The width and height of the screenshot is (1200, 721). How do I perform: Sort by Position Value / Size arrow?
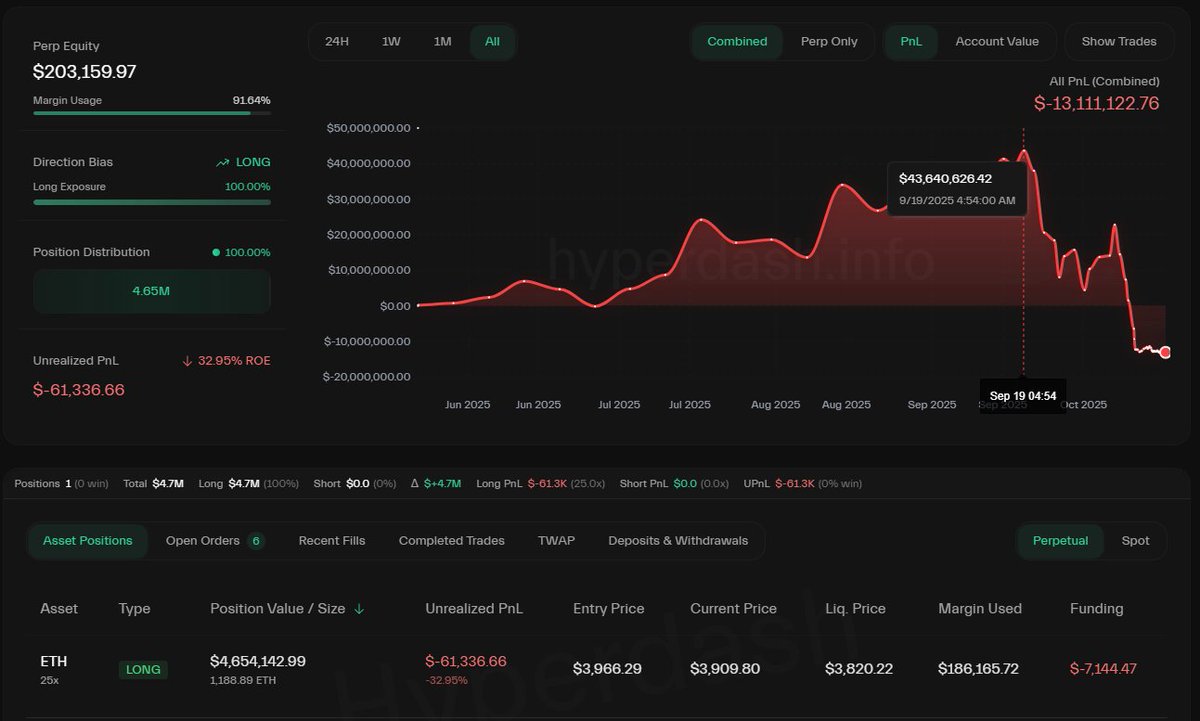(x=359, y=609)
